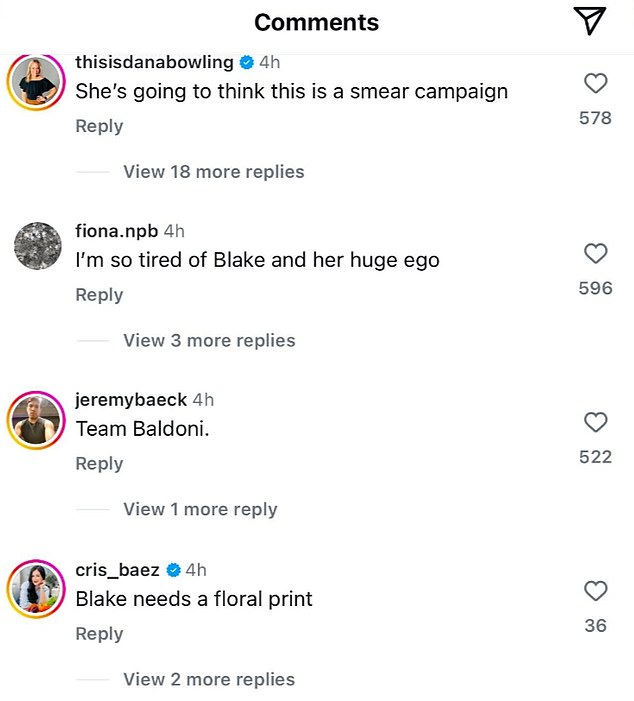The width and height of the screenshot is (634, 701).
Task: Open the thisisdanabowling username link
Action: (x=154, y=62)
